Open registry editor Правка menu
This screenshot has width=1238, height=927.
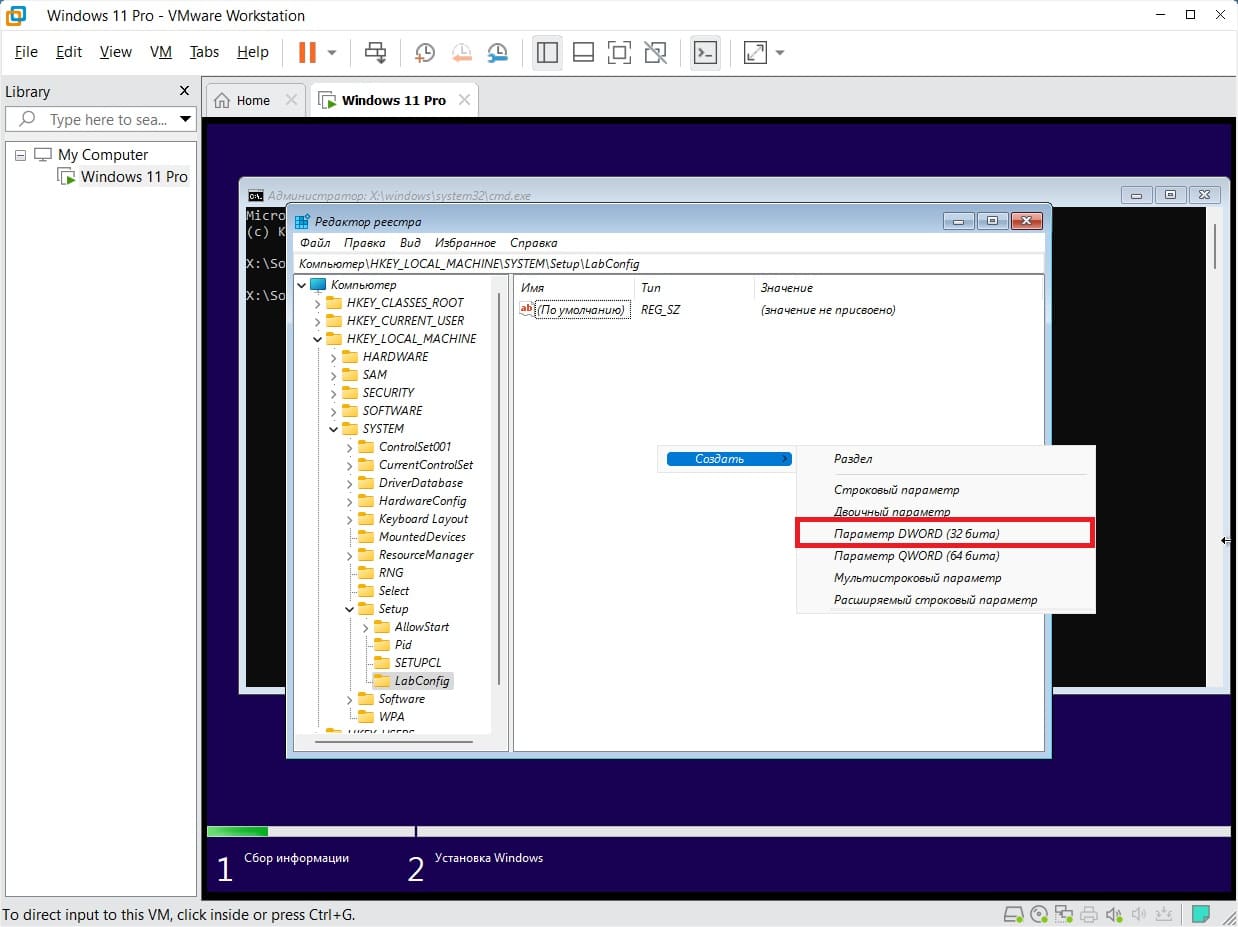click(364, 243)
